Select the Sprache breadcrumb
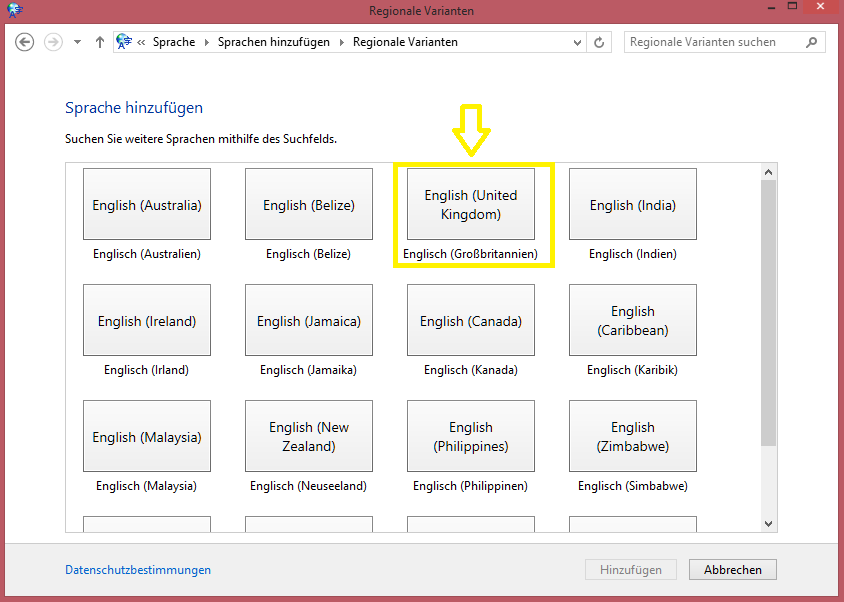The height and width of the screenshot is (602, 844). tap(174, 42)
